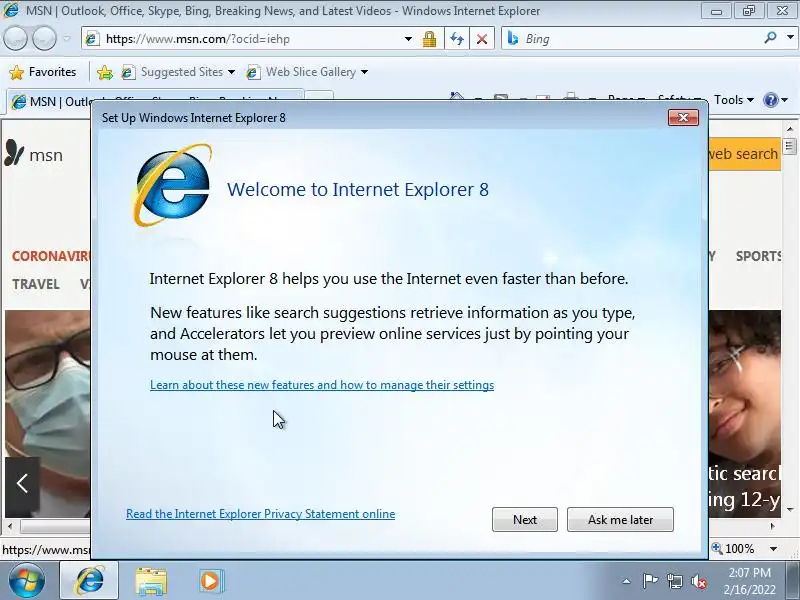800x600 pixels.
Task: Open Windows Media Player from taskbar
Action: 210,581
